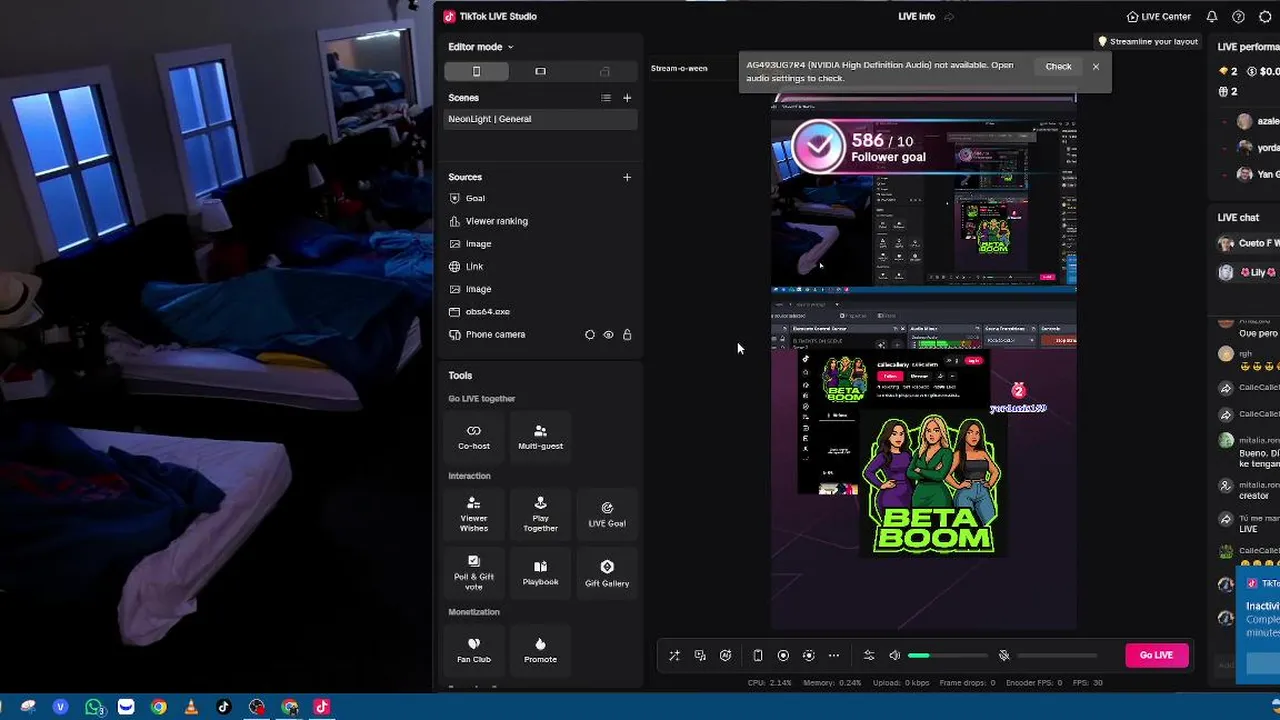This screenshot has height=720, width=1280.
Task: Select landscape layout mode button
Action: click(541, 71)
